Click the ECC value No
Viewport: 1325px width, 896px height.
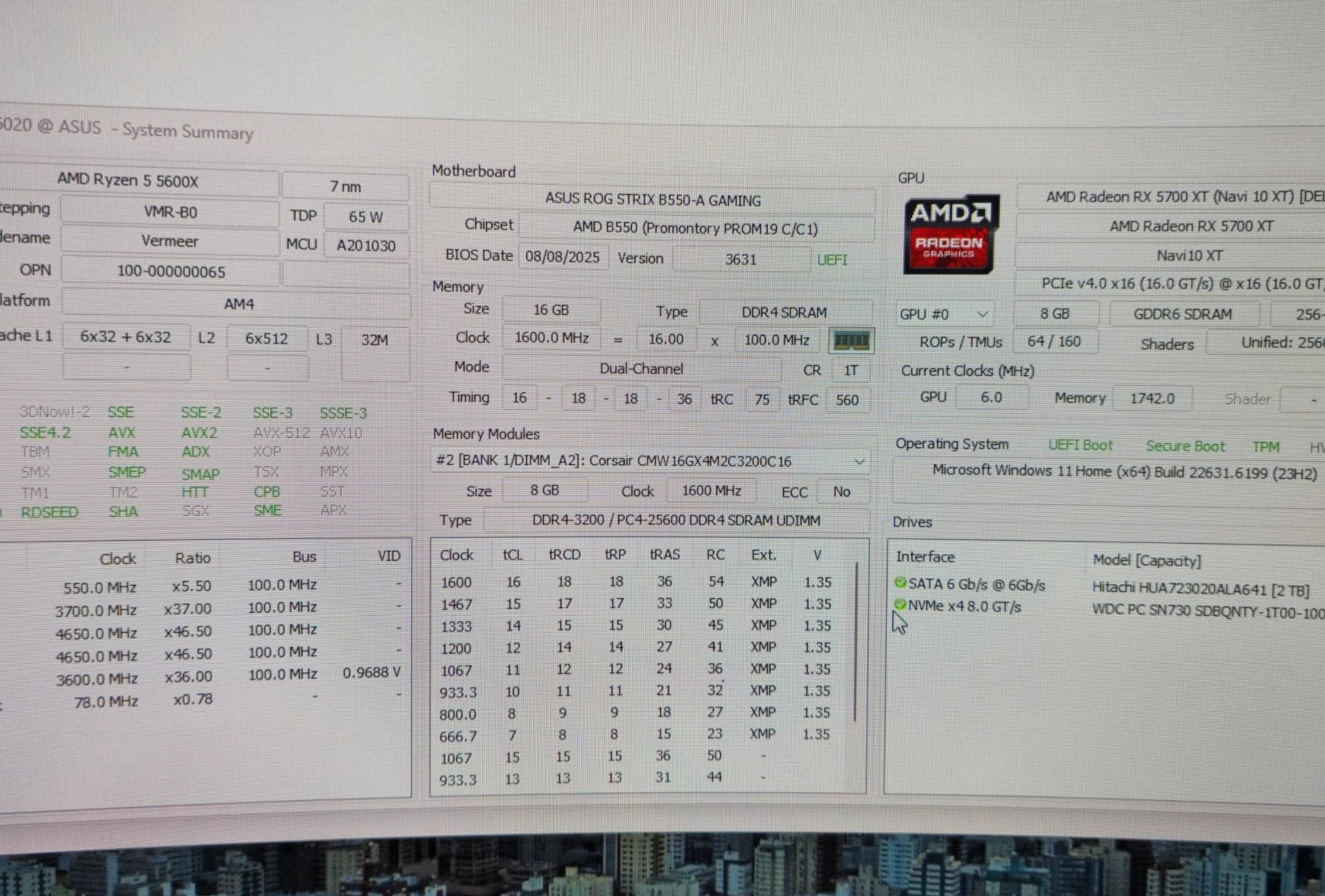coord(842,492)
